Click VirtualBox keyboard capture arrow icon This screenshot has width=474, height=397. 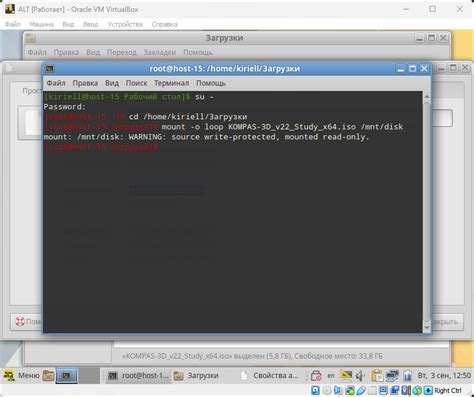tap(428, 390)
